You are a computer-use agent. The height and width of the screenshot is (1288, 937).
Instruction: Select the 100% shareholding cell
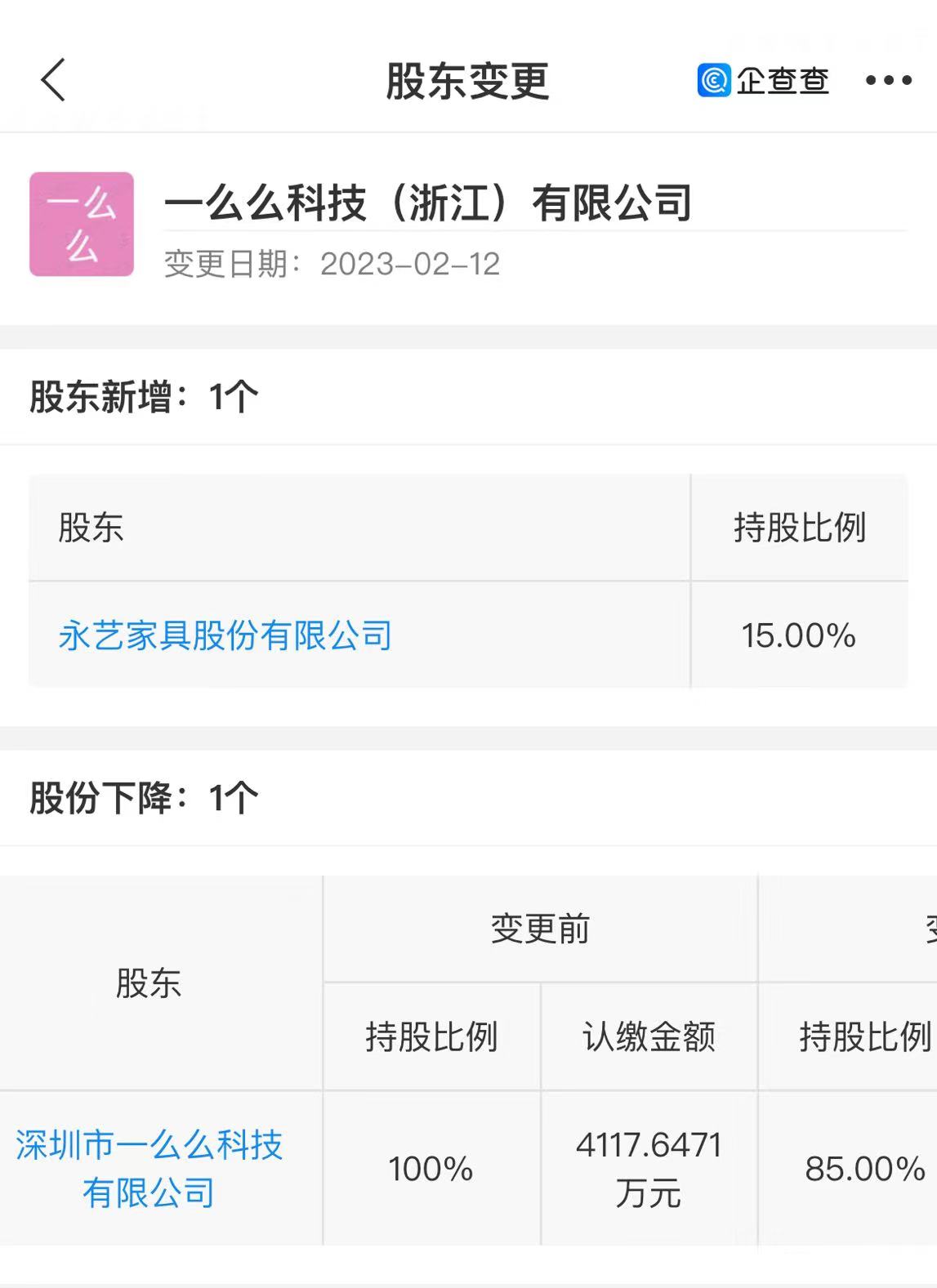[431, 1169]
